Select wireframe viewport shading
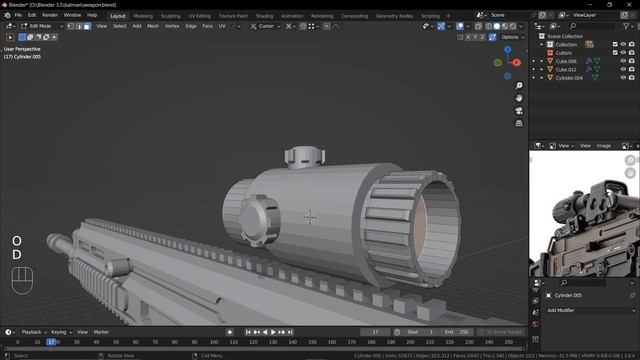The image size is (640, 360). 489,26
